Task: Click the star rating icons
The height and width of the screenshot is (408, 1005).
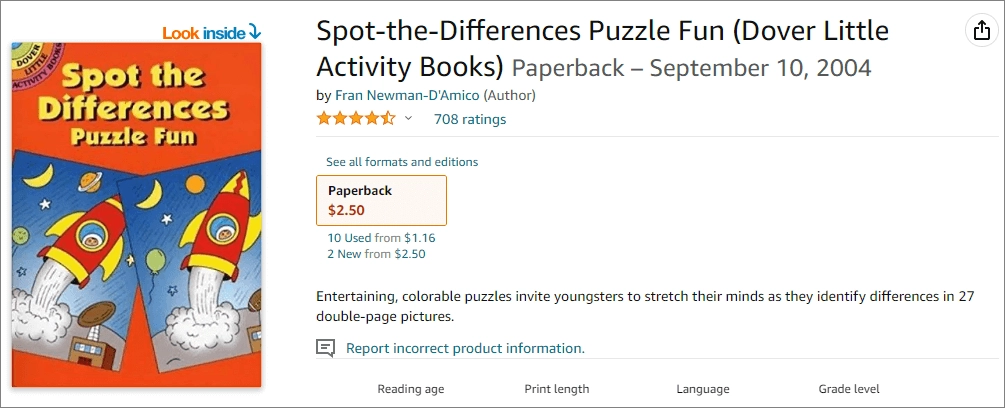Action: click(356, 119)
